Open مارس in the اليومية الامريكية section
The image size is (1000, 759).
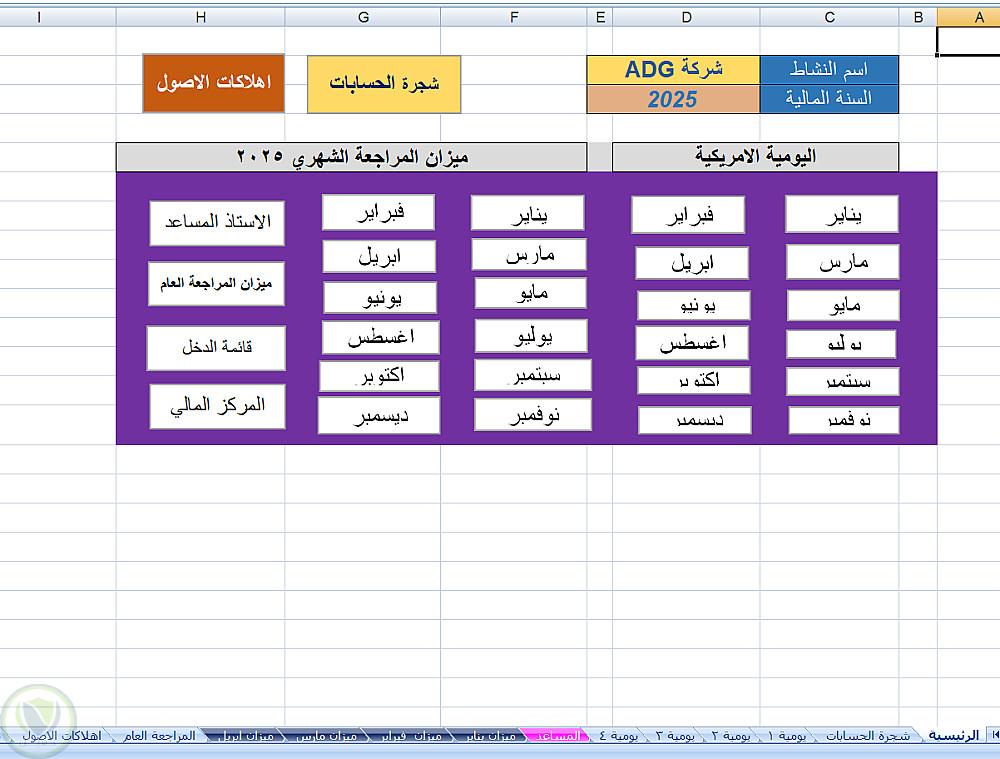[842, 262]
